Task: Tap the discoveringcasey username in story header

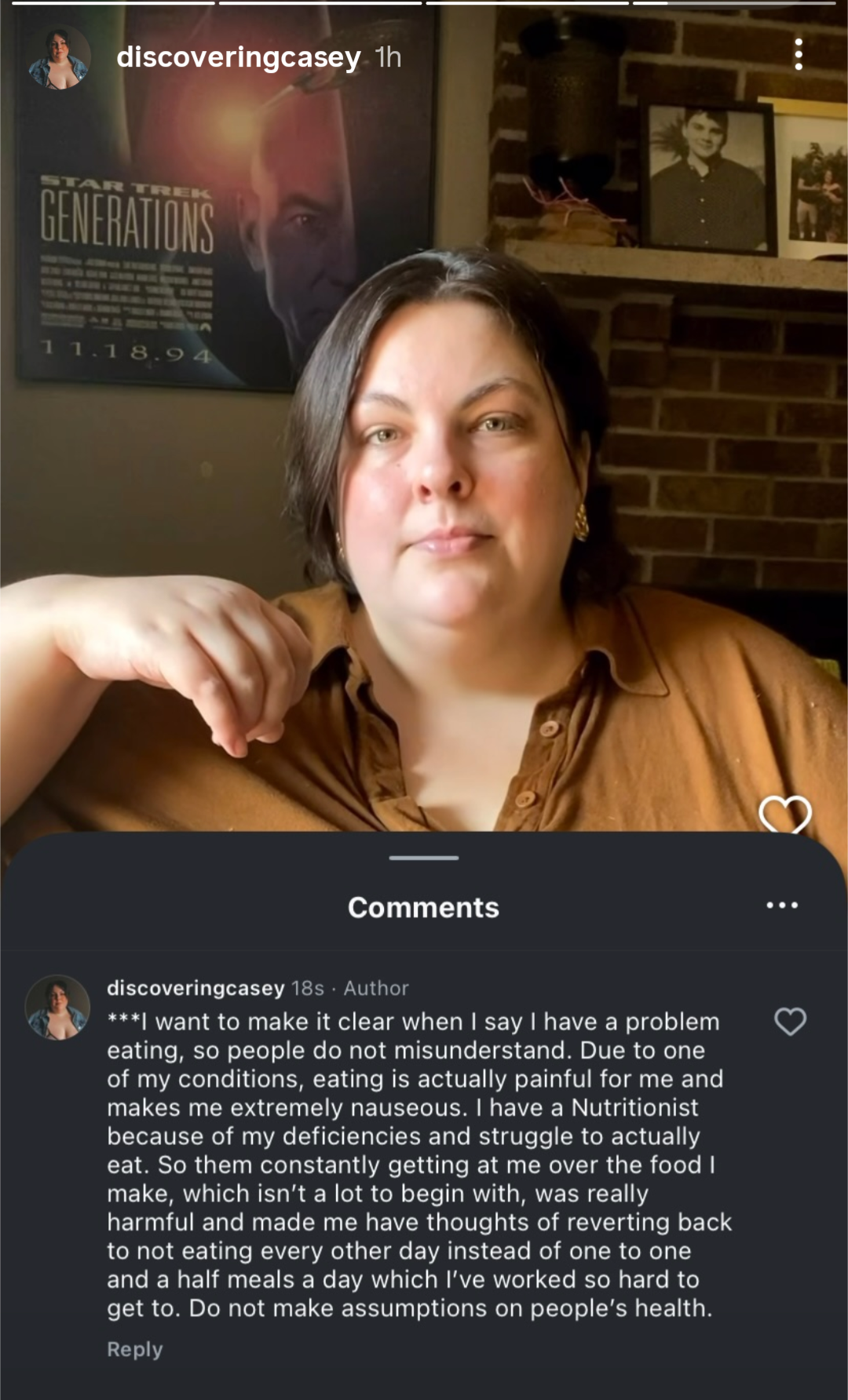Action: [239, 57]
